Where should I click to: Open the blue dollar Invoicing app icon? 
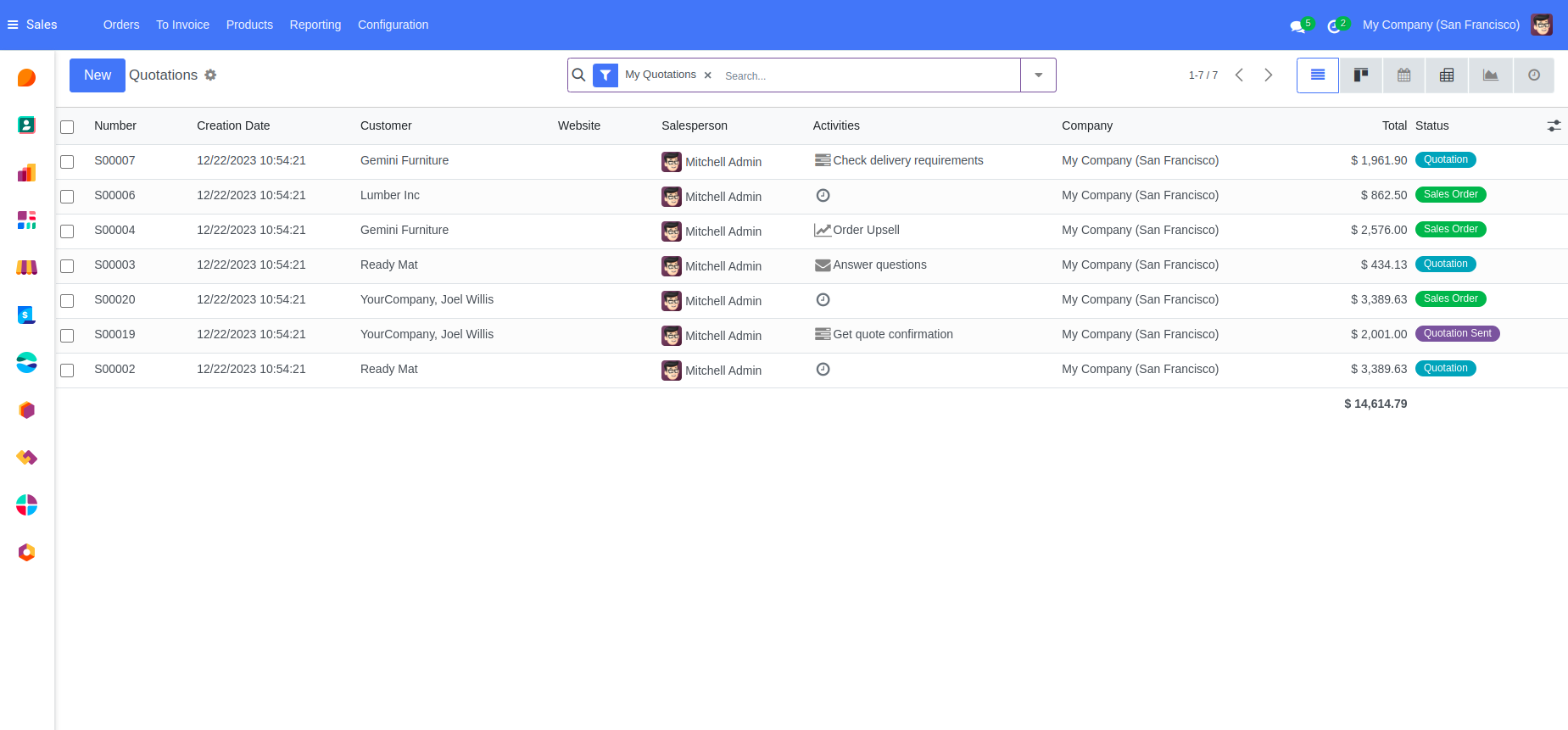pos(26,315)
